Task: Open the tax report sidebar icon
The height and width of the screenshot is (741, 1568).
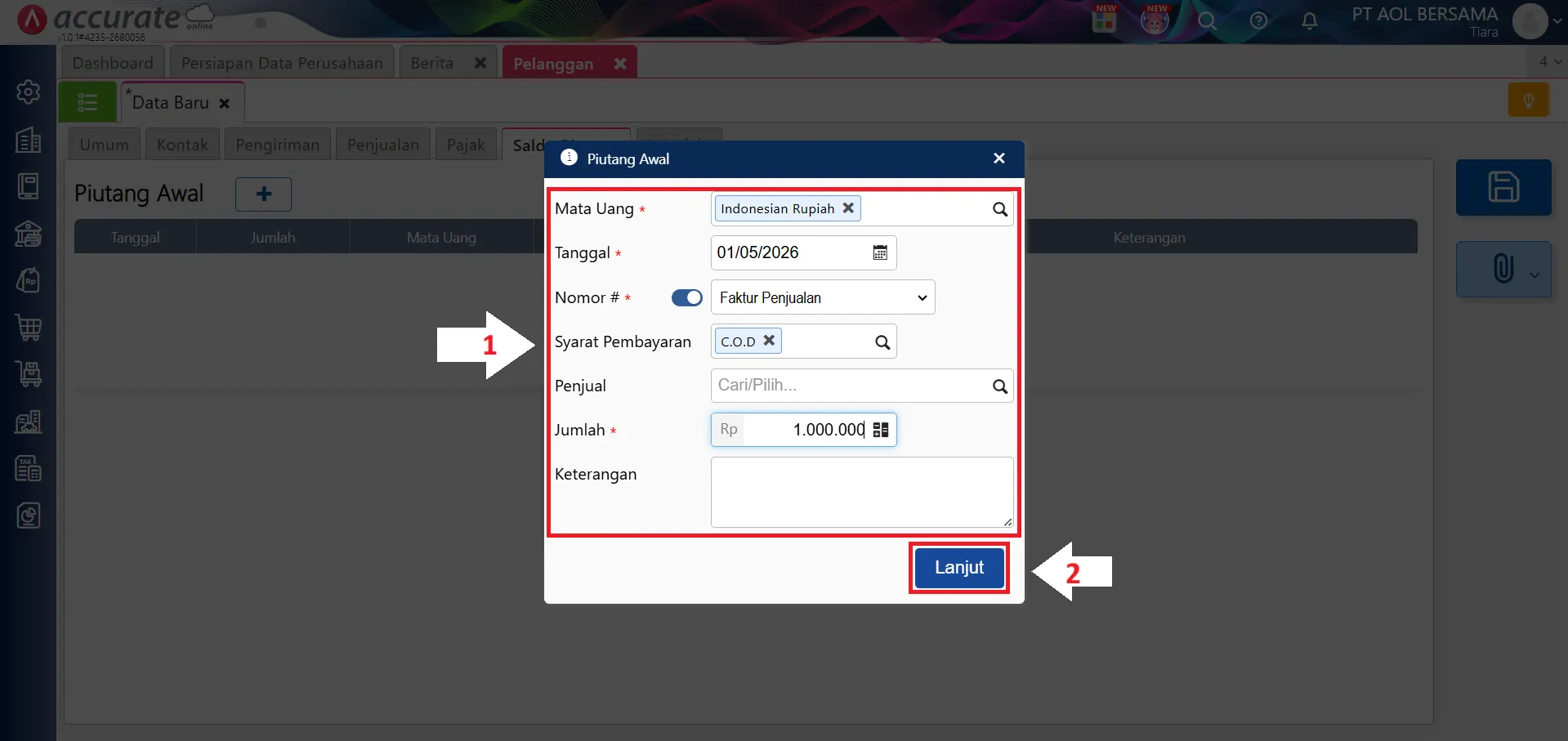Action: [x=29, y=468]
